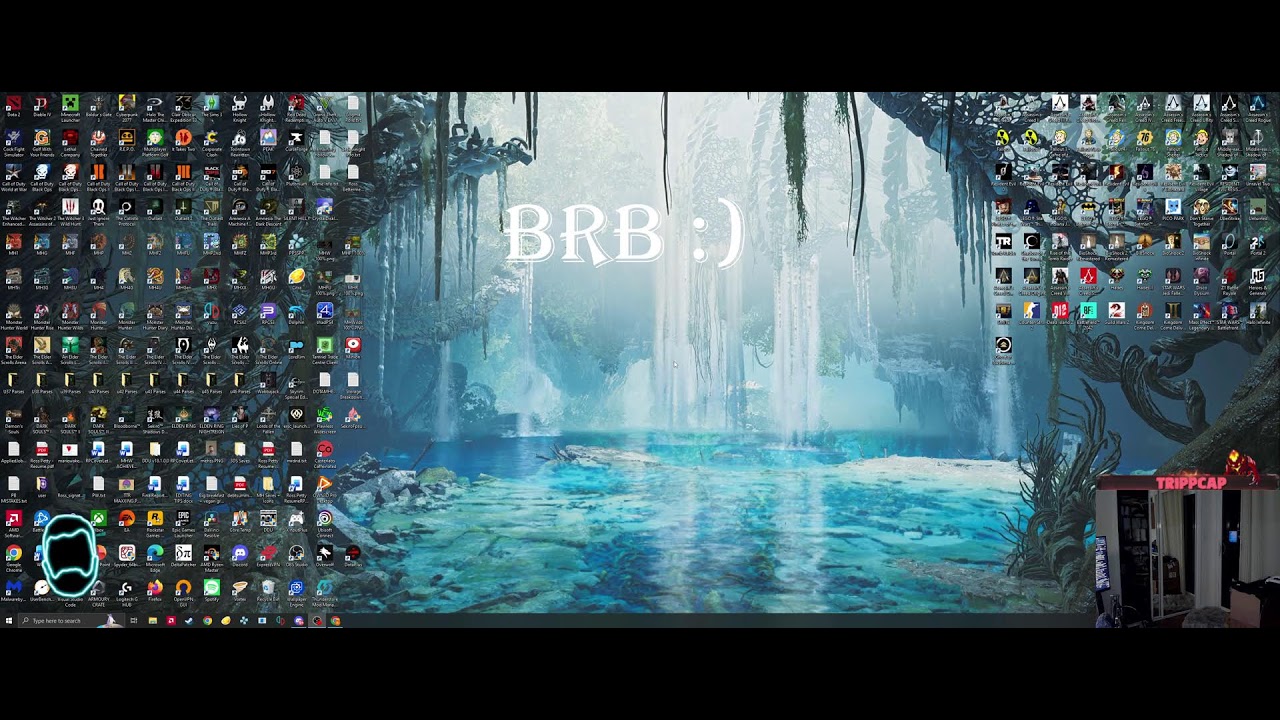Image resolution: width=1280 pixels, height=720 pixels.
Task: Select the OBS Studio icon
Action: click(296, 556)
